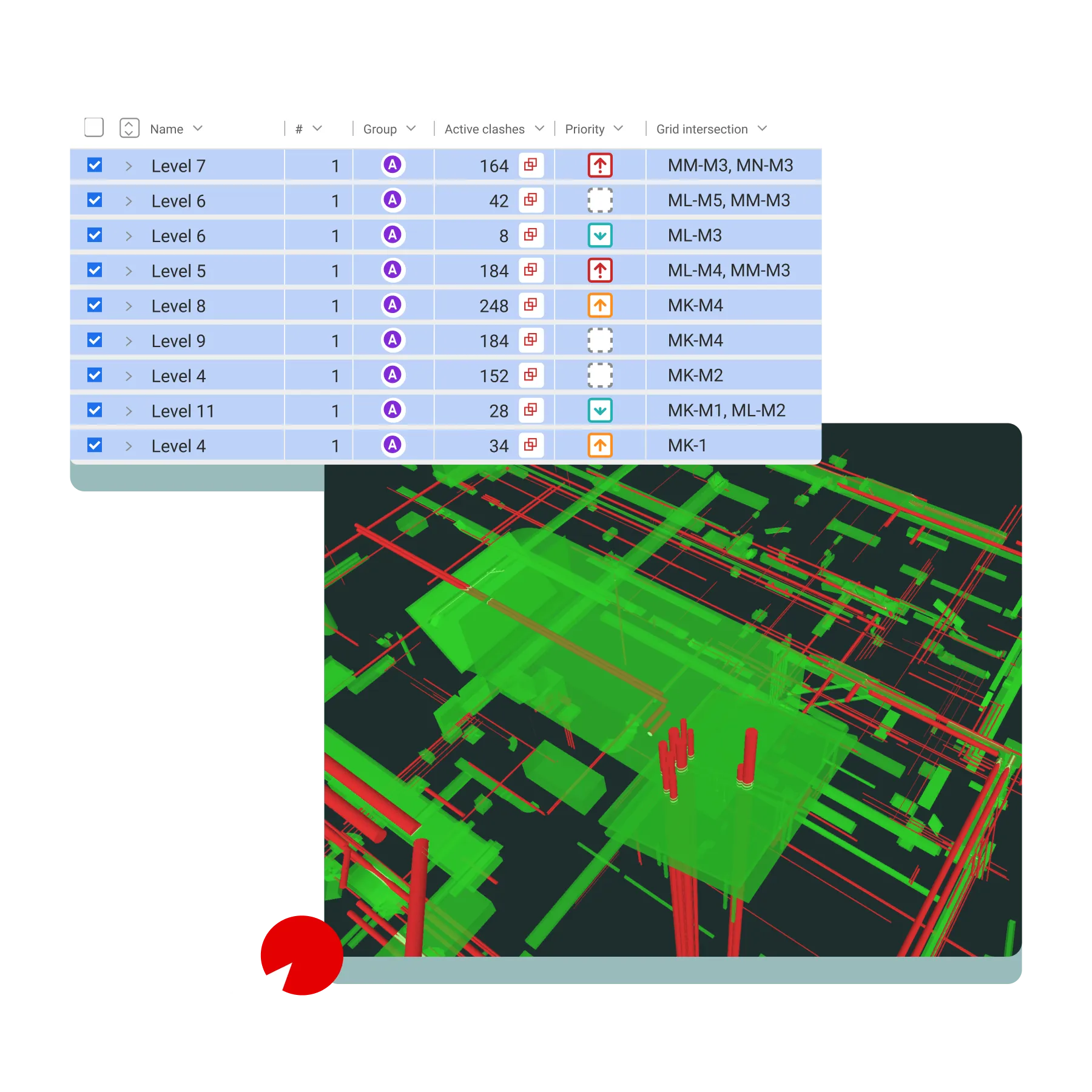Click the teal low priority arrow on Level 6

(599, 235)
